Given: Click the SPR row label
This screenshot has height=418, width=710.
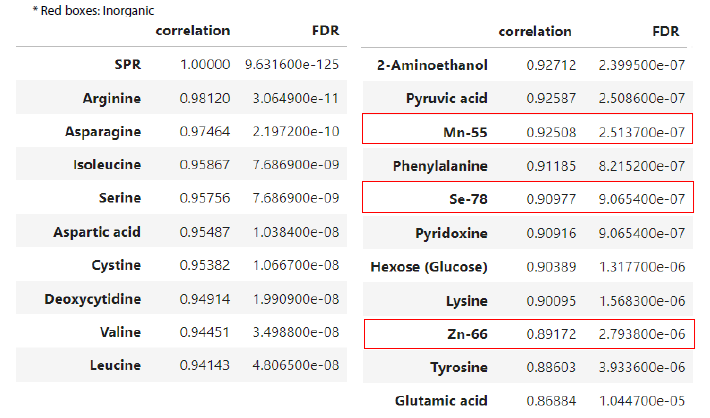Looking at the screenshot, I should tap(127, 64).
